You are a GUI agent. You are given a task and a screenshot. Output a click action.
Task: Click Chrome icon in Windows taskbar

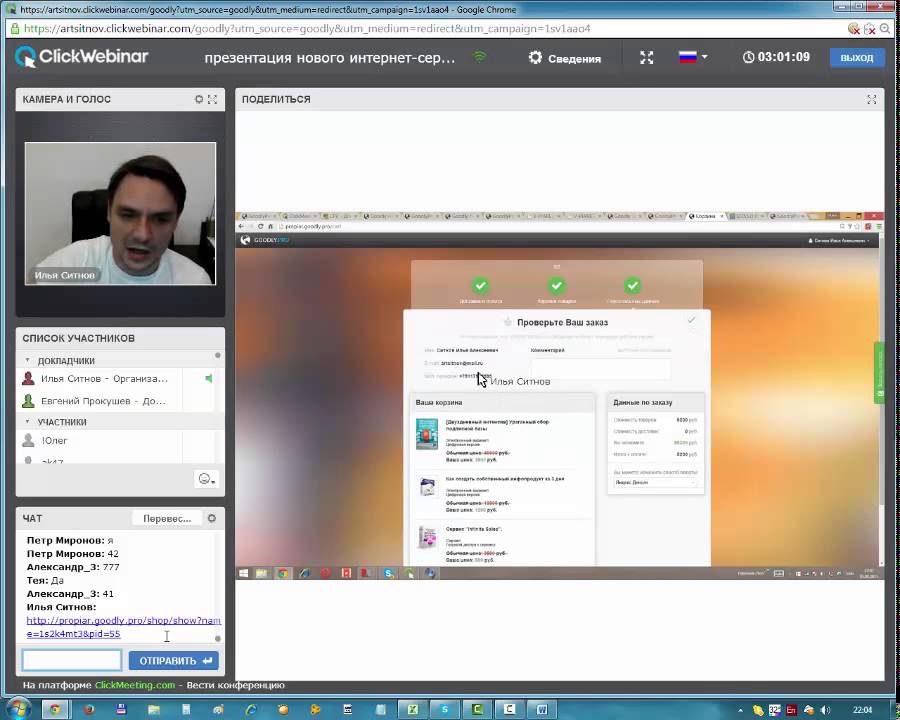pyautogui.click(x=55, y=709)
